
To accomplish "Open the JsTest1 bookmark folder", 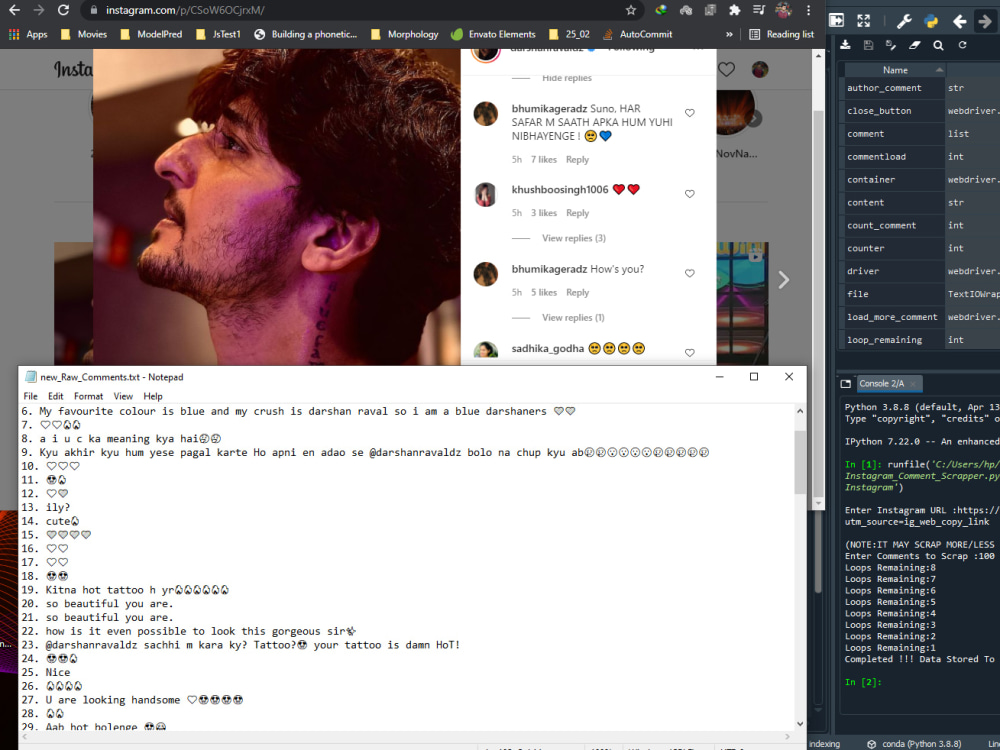I will click(218, 34).
